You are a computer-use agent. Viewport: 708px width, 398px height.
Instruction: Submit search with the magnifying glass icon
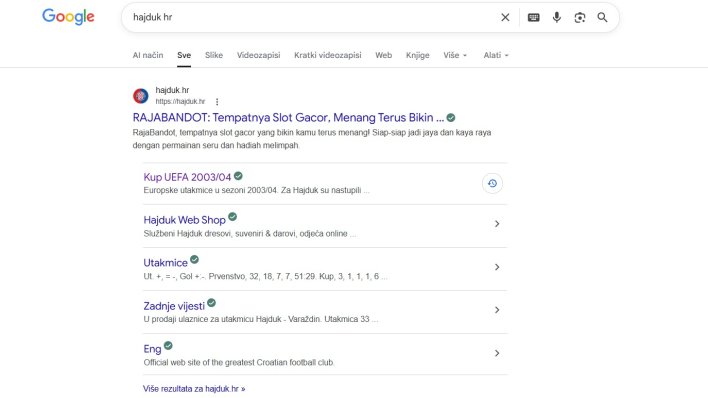point(602,17)
